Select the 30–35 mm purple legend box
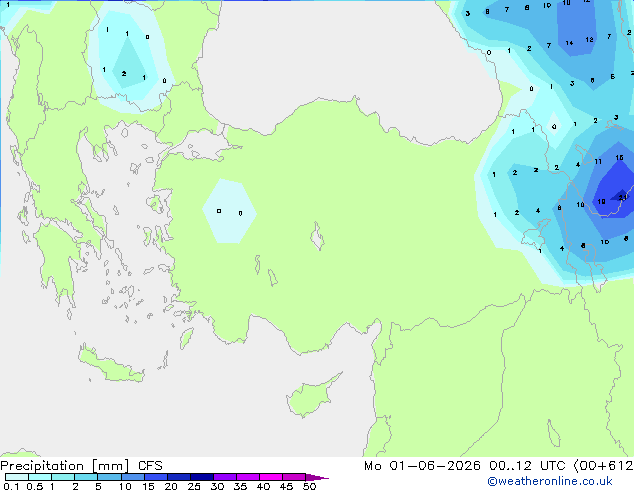Image resolution: width=634 pixels, height=490 pixels. pyautogui.click(x=225, y=477)
